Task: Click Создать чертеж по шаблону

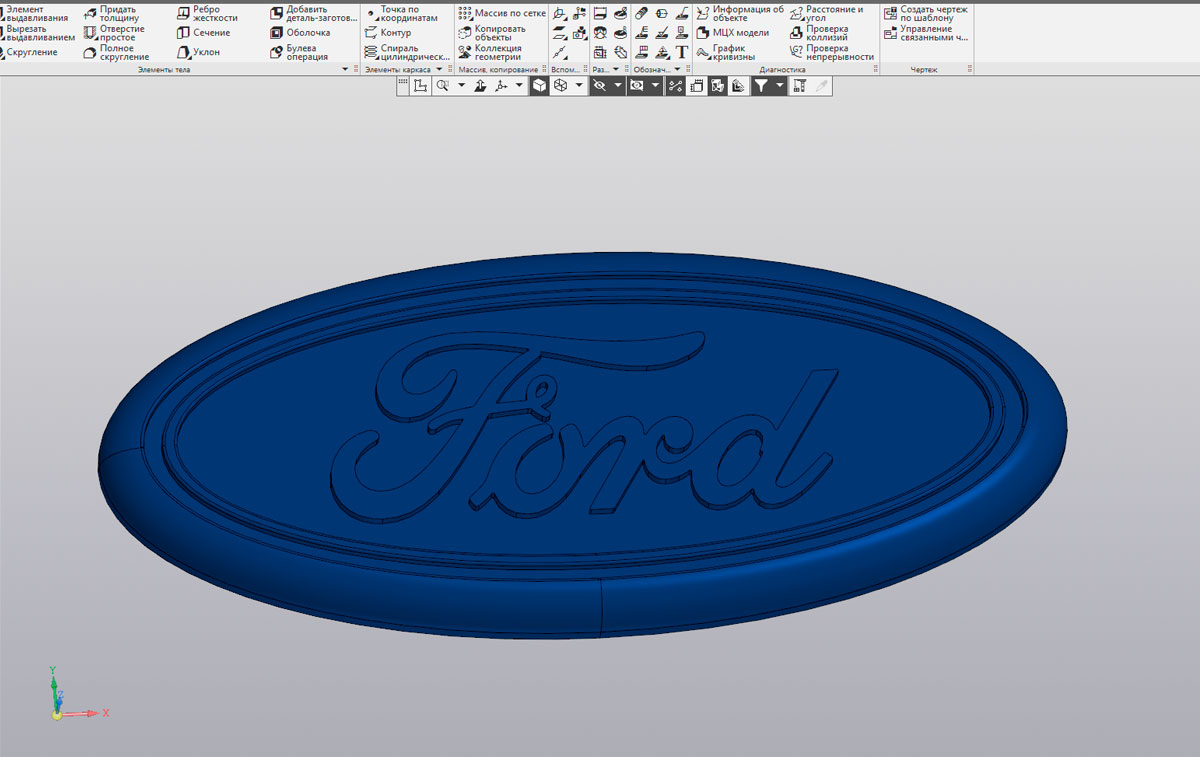Action: pyautogui.click(x=926, y=13)
